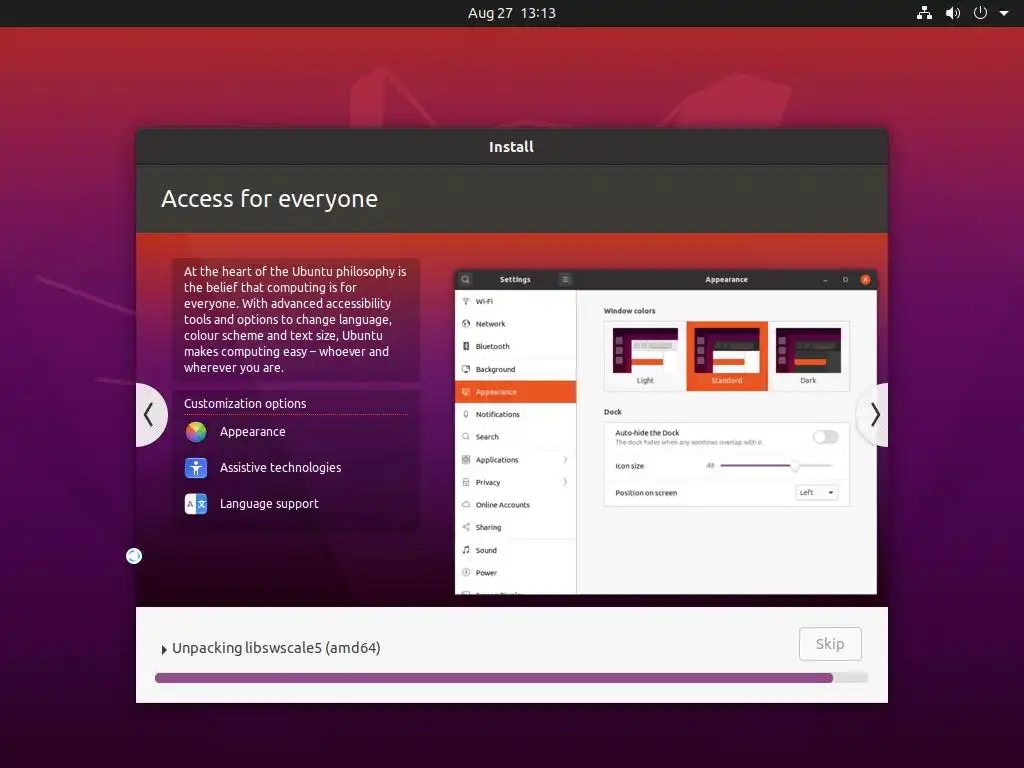Go to the previous slideshow slide
This screenshot has width=1024, height=768.
pos(150,415)
